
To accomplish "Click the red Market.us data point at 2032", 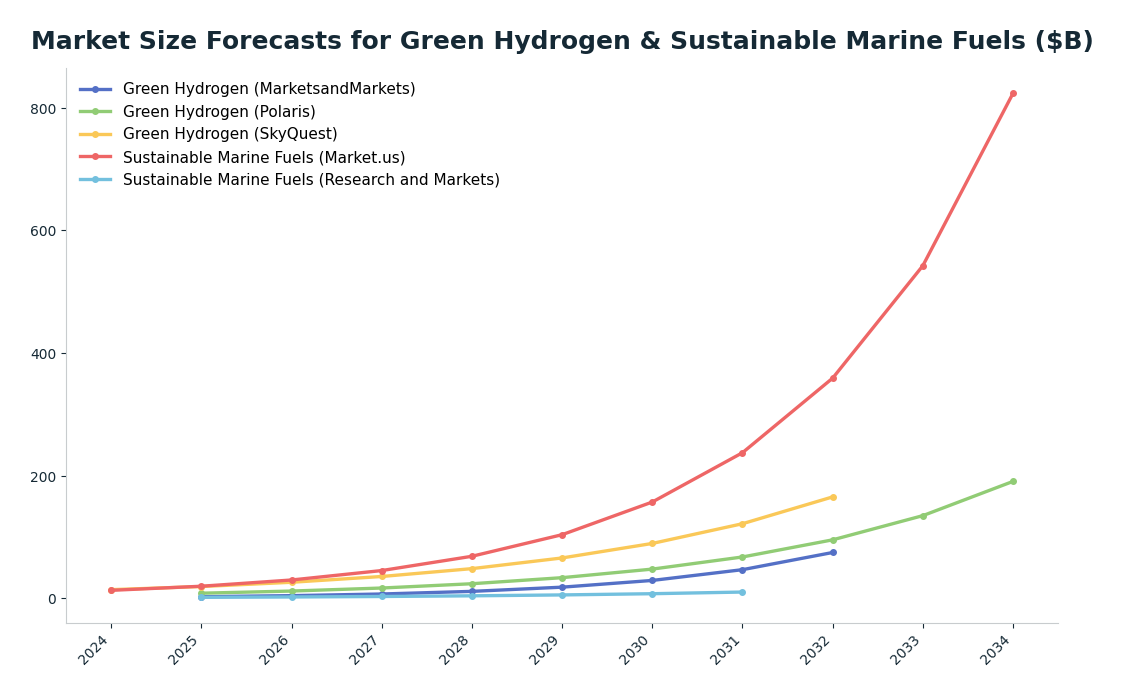I will point(833,378).
